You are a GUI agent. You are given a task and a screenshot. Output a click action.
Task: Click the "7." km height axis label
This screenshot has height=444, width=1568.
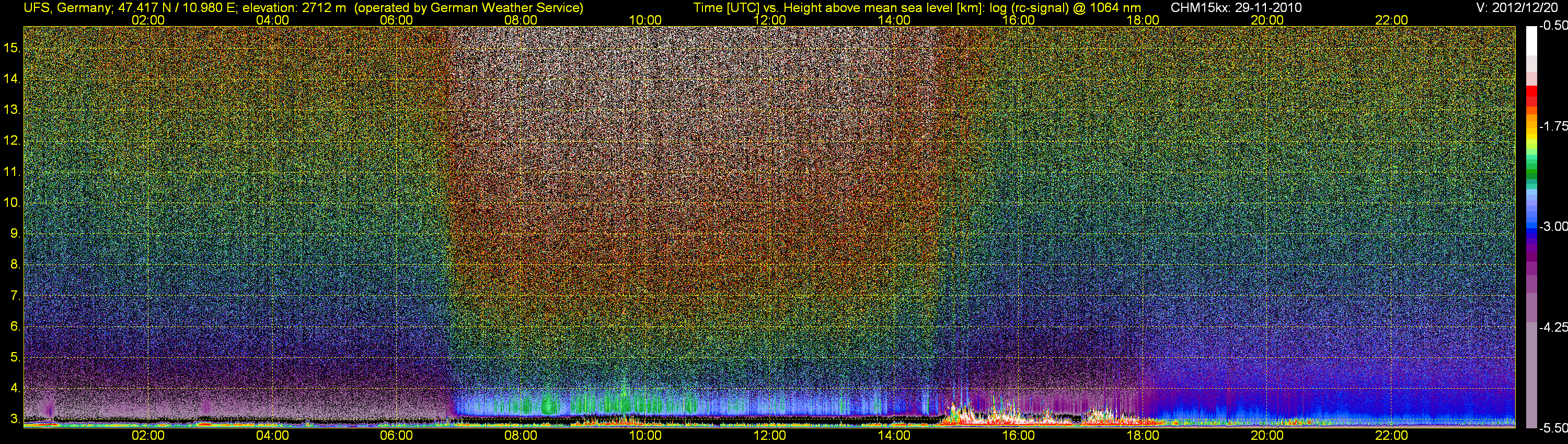pyautogui.click(x=15, y=296)
